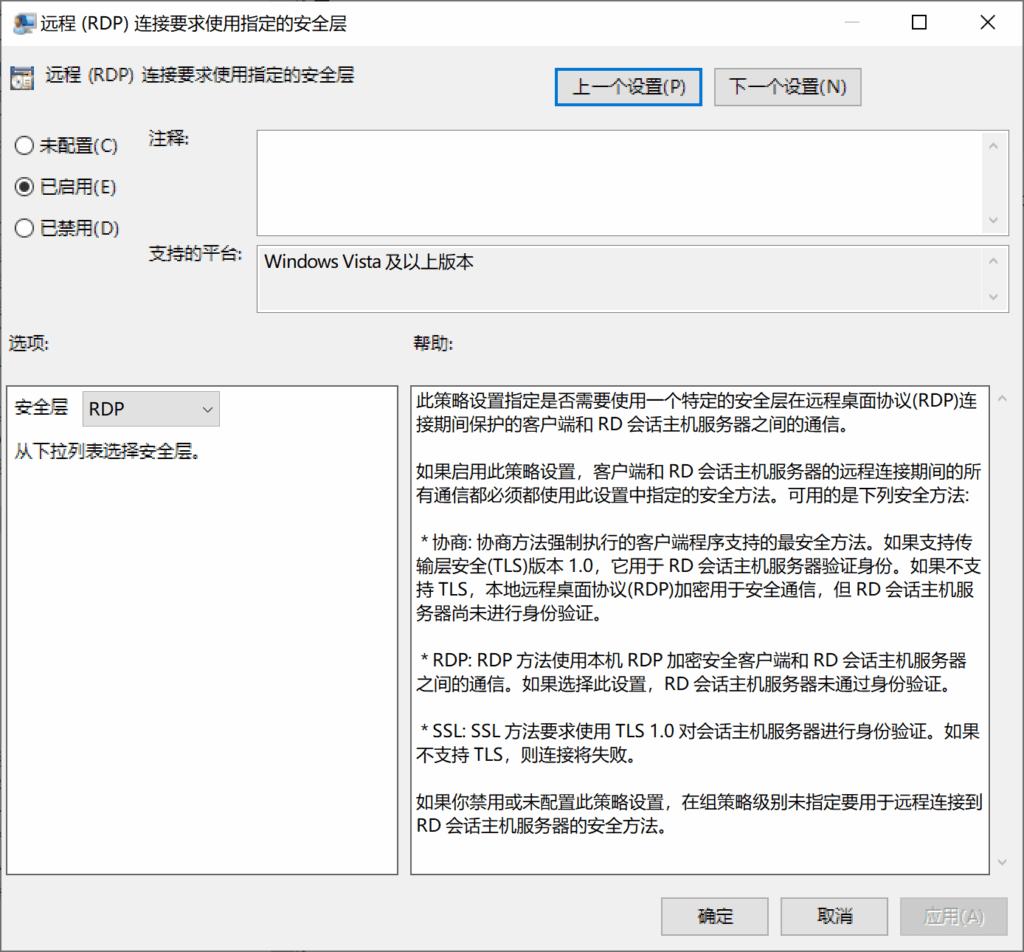Click the 应用(A) button
The height and width of the screenshot is (952, 1024).
coord(953,916)
